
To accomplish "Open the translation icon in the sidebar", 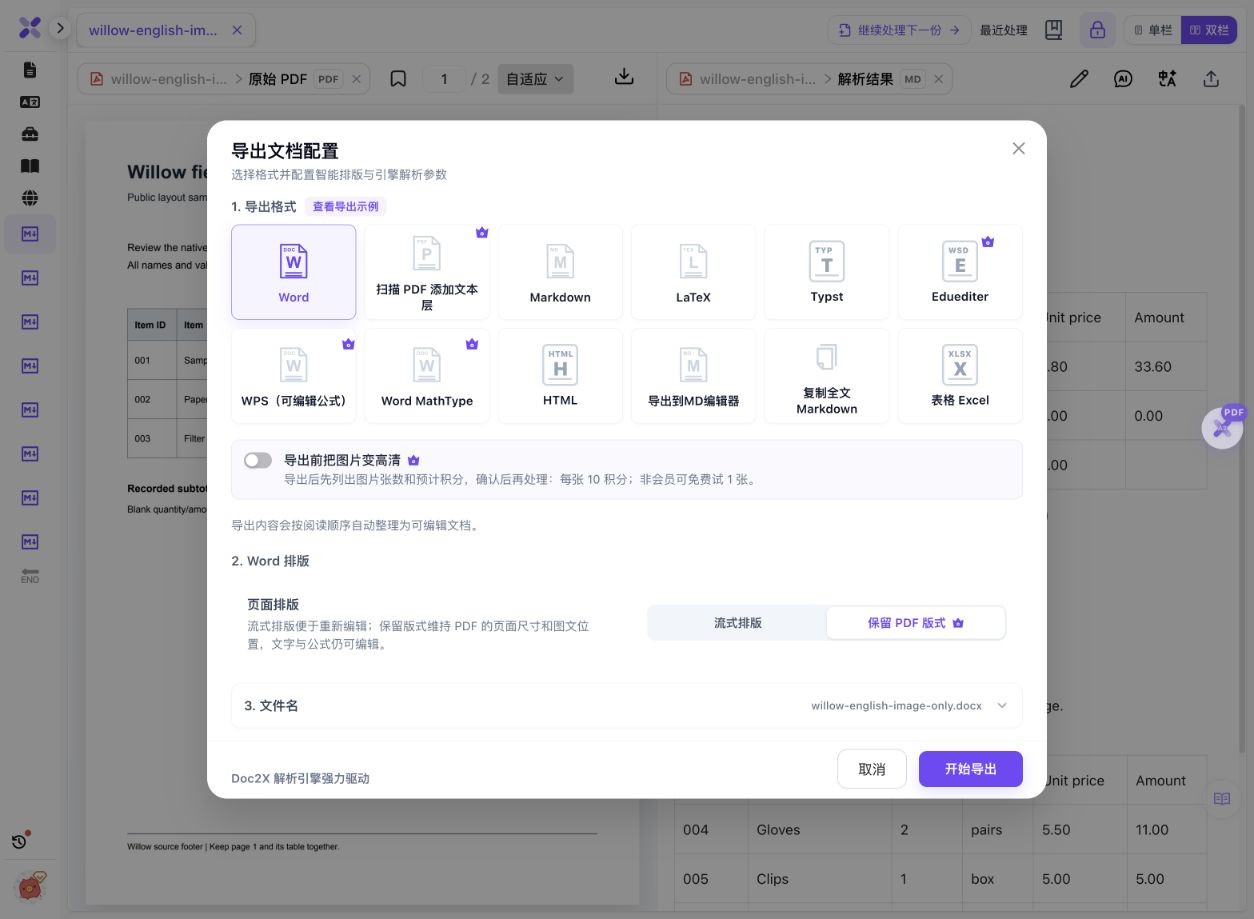I will coord(30,102).
